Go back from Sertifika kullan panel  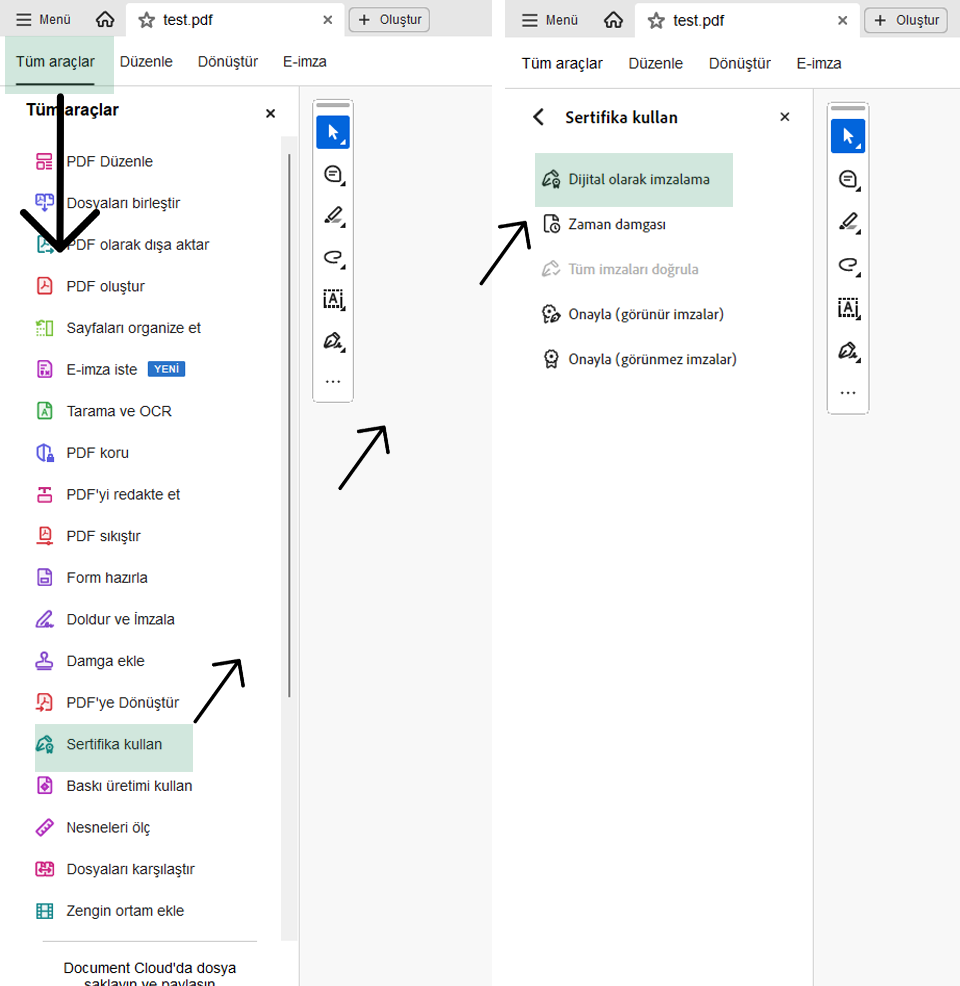(x=539, y=117)
